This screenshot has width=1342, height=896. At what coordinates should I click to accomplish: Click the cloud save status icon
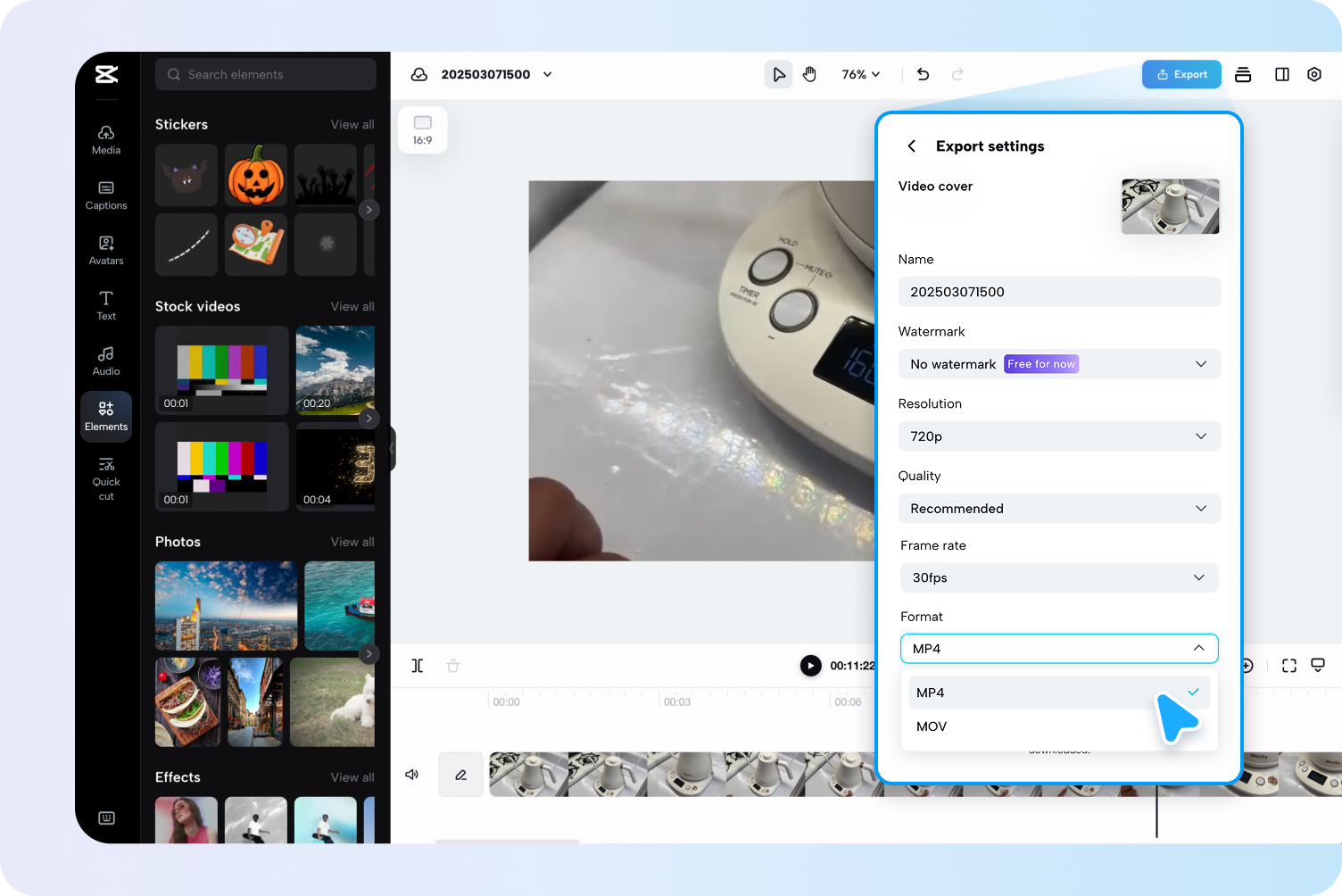pyautogui.click(x=418, y=75)
